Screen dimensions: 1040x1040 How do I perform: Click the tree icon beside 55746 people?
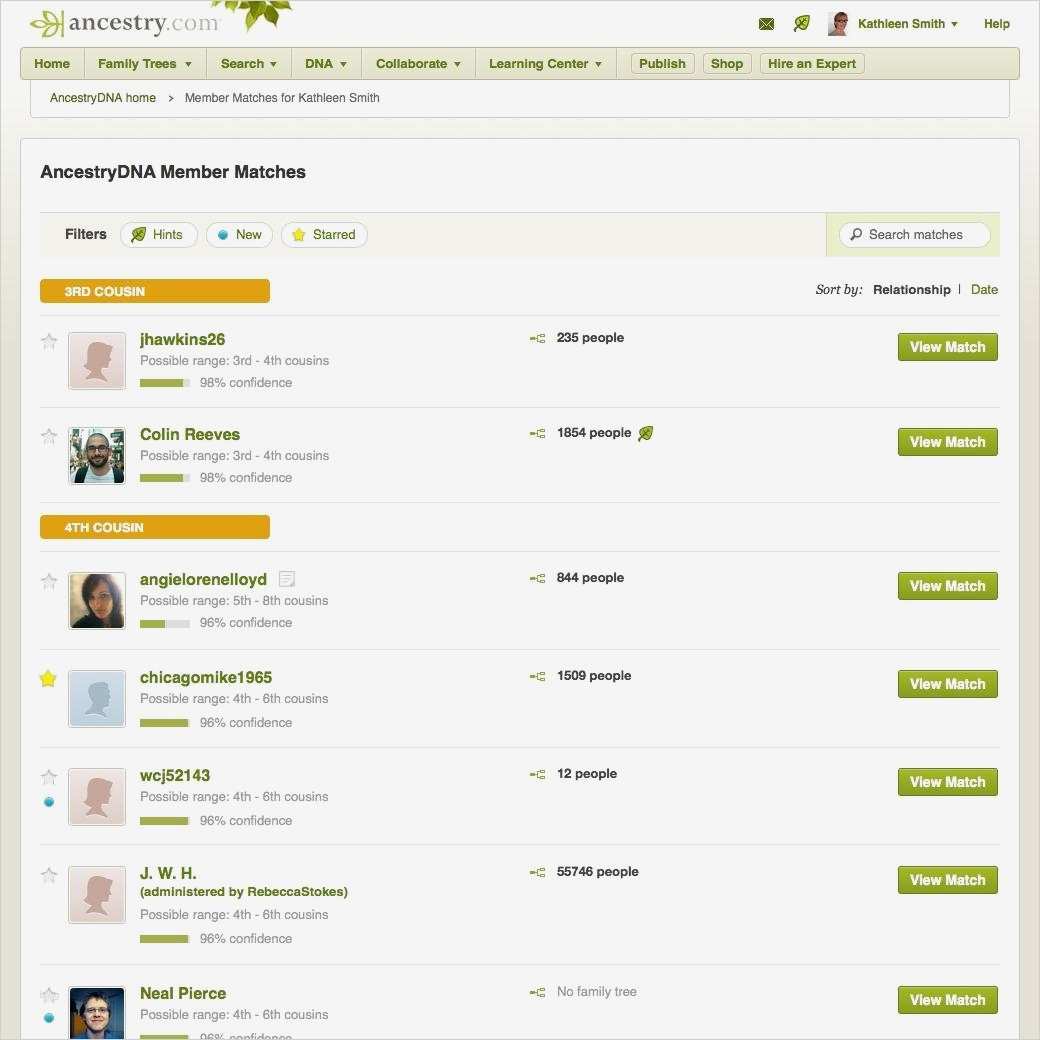pyautogui.click(x=537, y=872)
